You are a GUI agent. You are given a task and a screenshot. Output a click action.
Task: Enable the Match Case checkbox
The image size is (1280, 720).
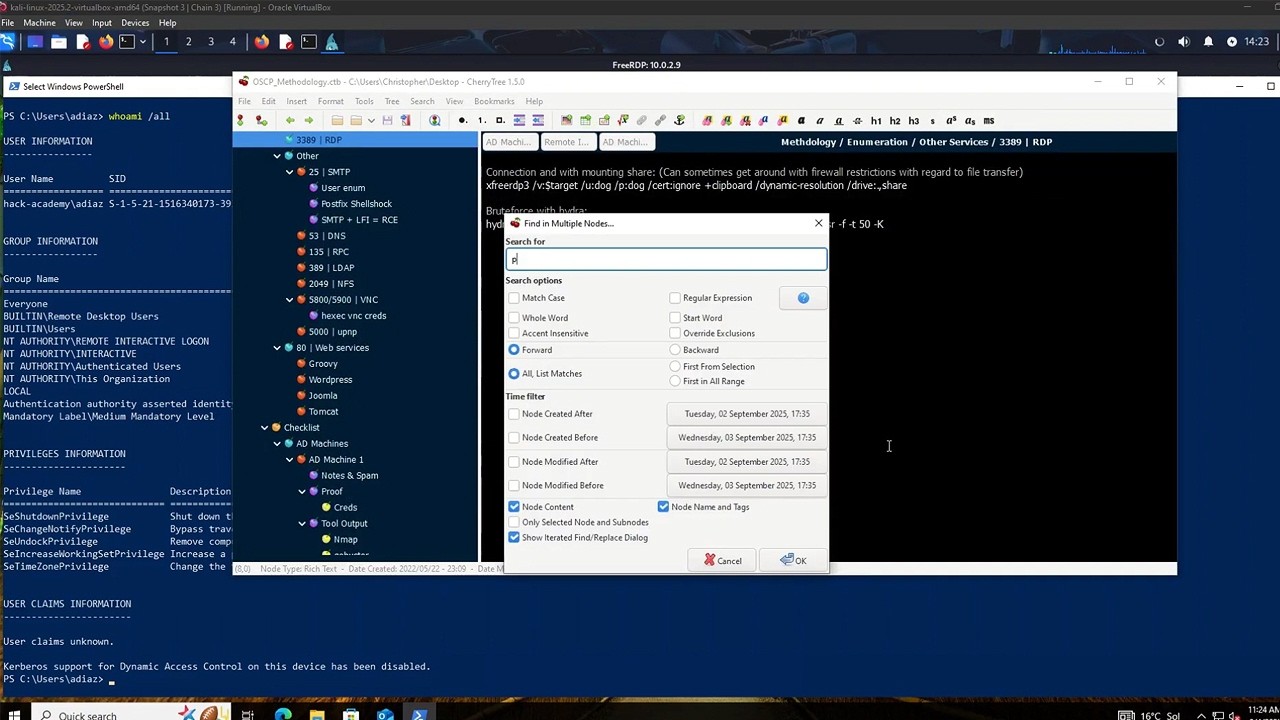point(514,298)
